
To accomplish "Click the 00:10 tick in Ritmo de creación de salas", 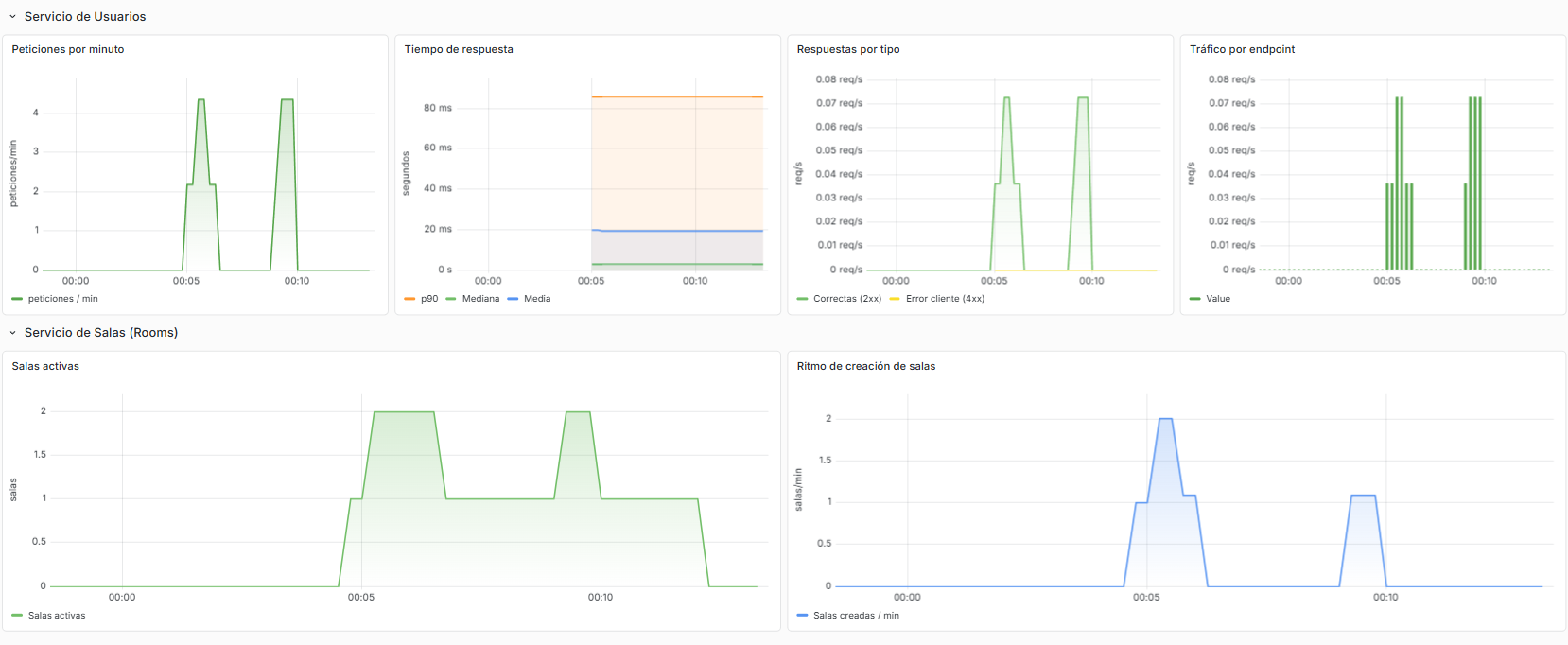I will point(1385,598).
